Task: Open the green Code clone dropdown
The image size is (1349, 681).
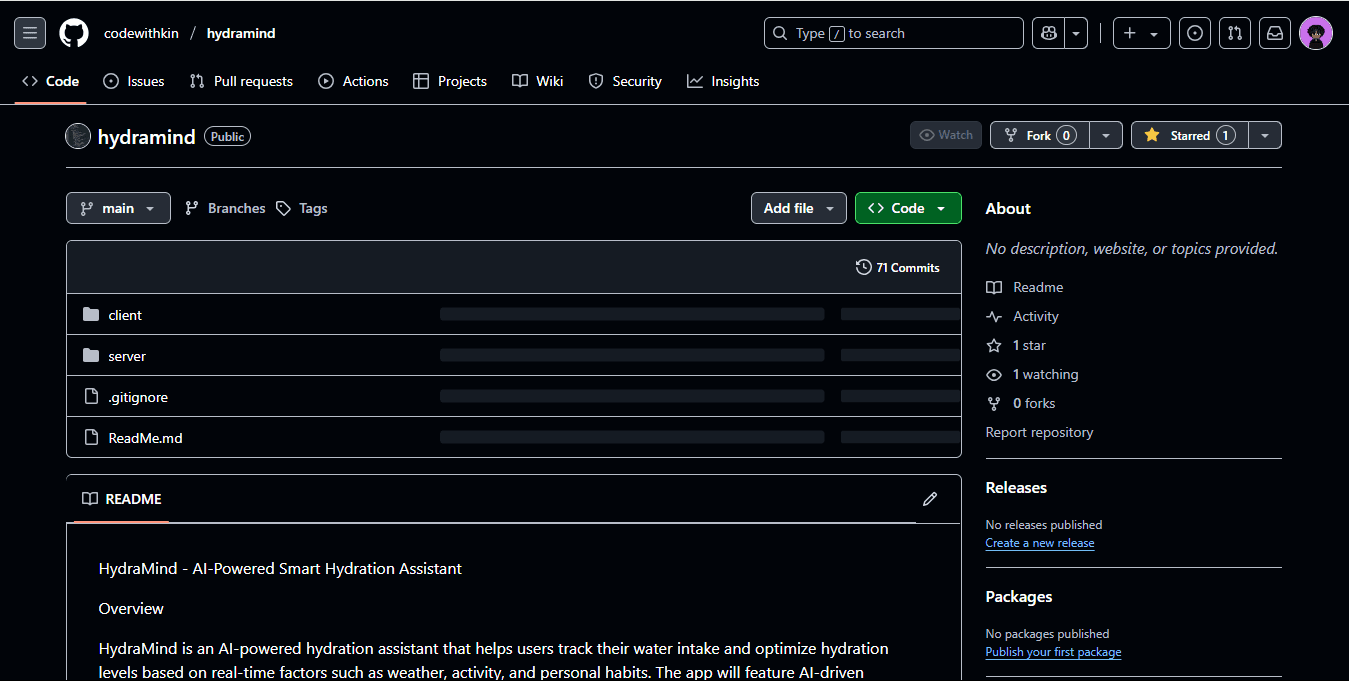Action: (908, 208)
